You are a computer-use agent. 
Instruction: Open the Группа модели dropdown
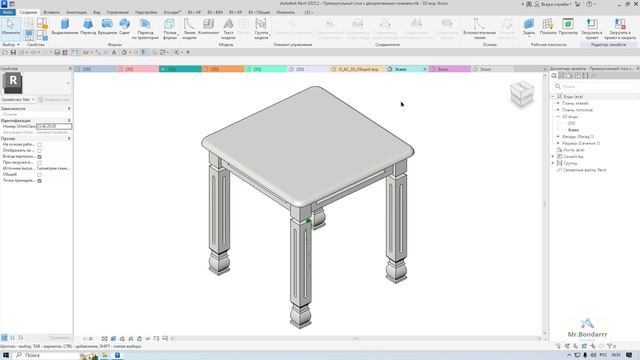click(x=261, y=29)
